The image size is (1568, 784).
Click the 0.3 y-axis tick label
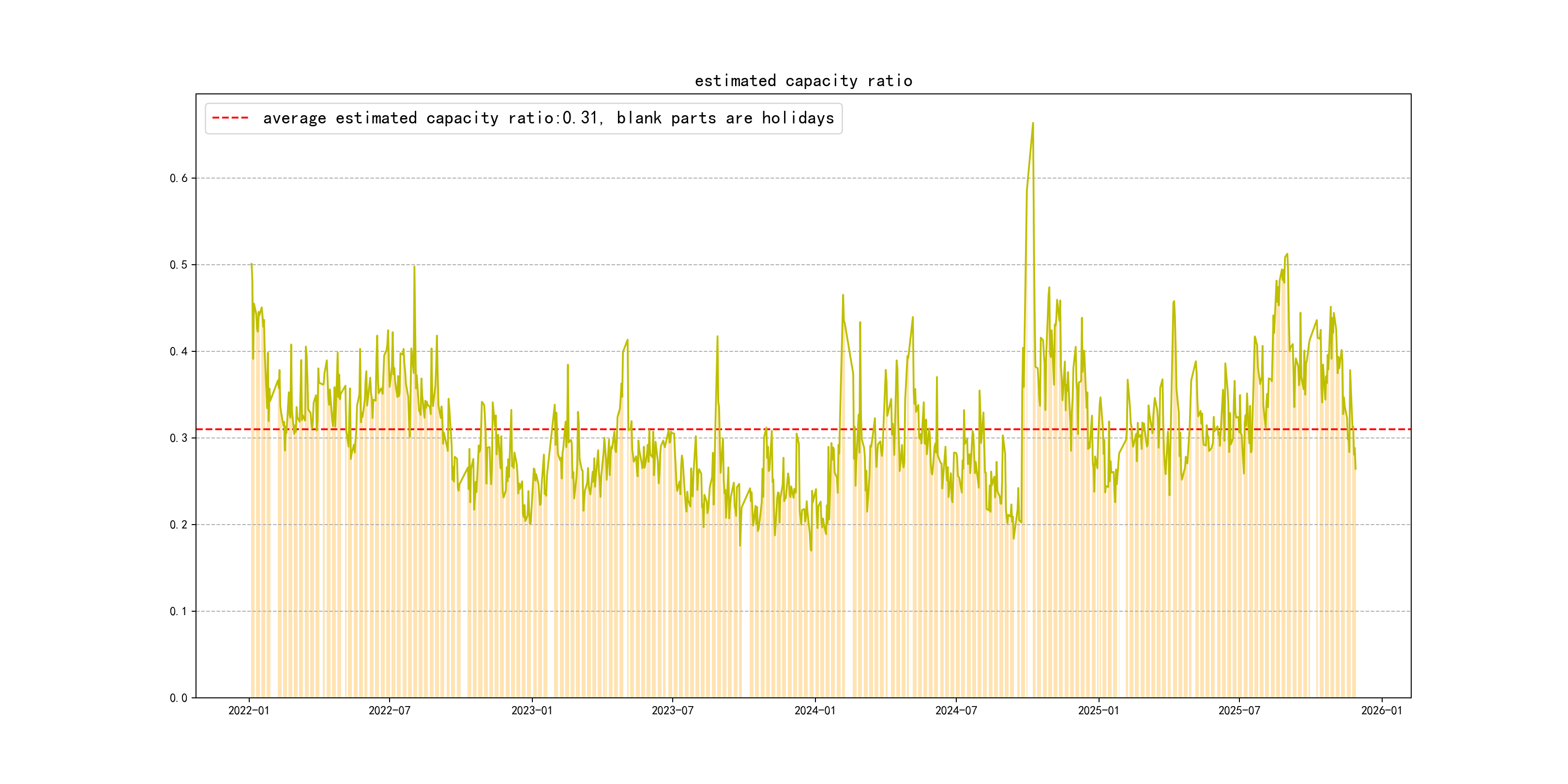click(x=179, y=438)
